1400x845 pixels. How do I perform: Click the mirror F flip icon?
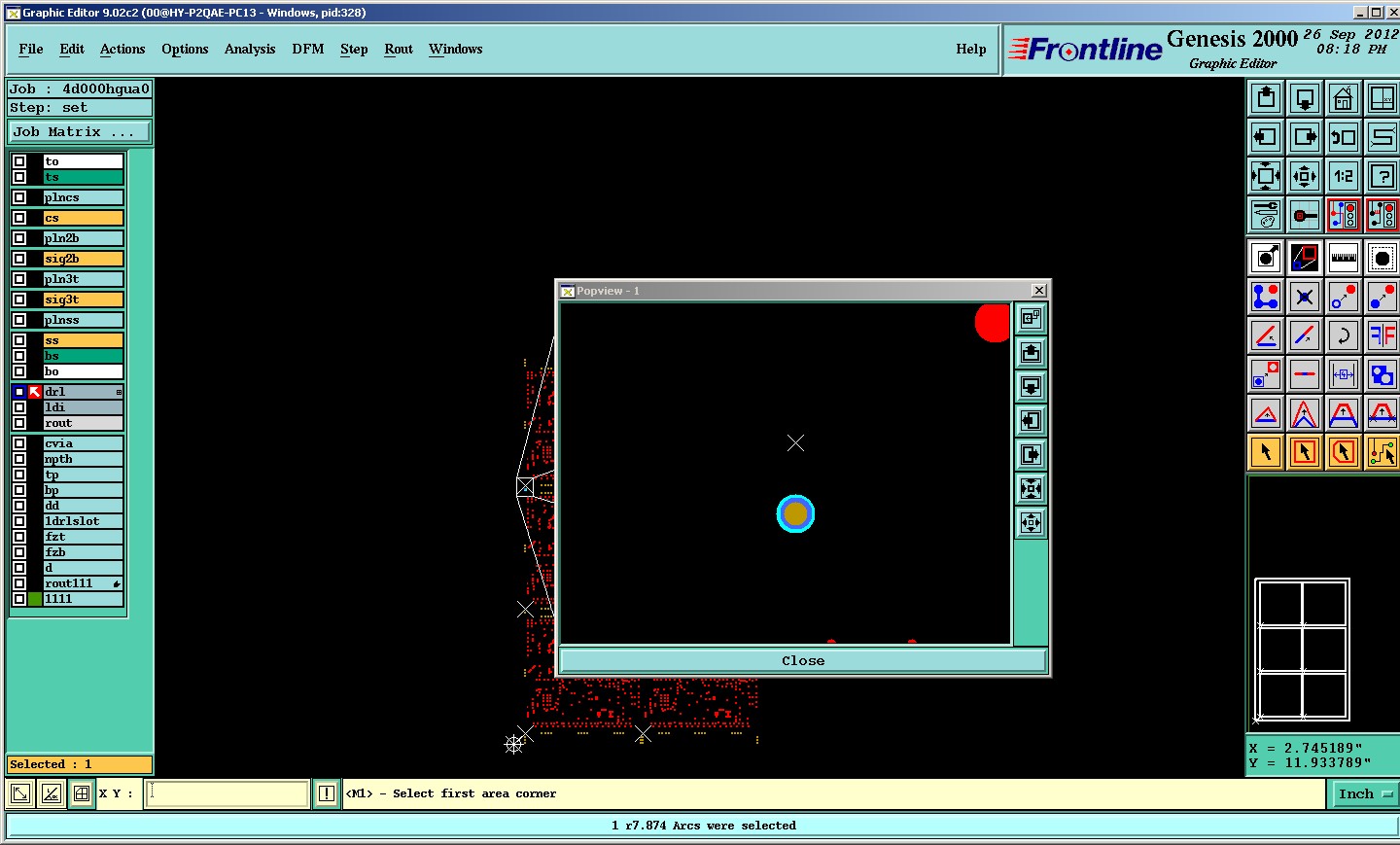[x=1382, y=335]
